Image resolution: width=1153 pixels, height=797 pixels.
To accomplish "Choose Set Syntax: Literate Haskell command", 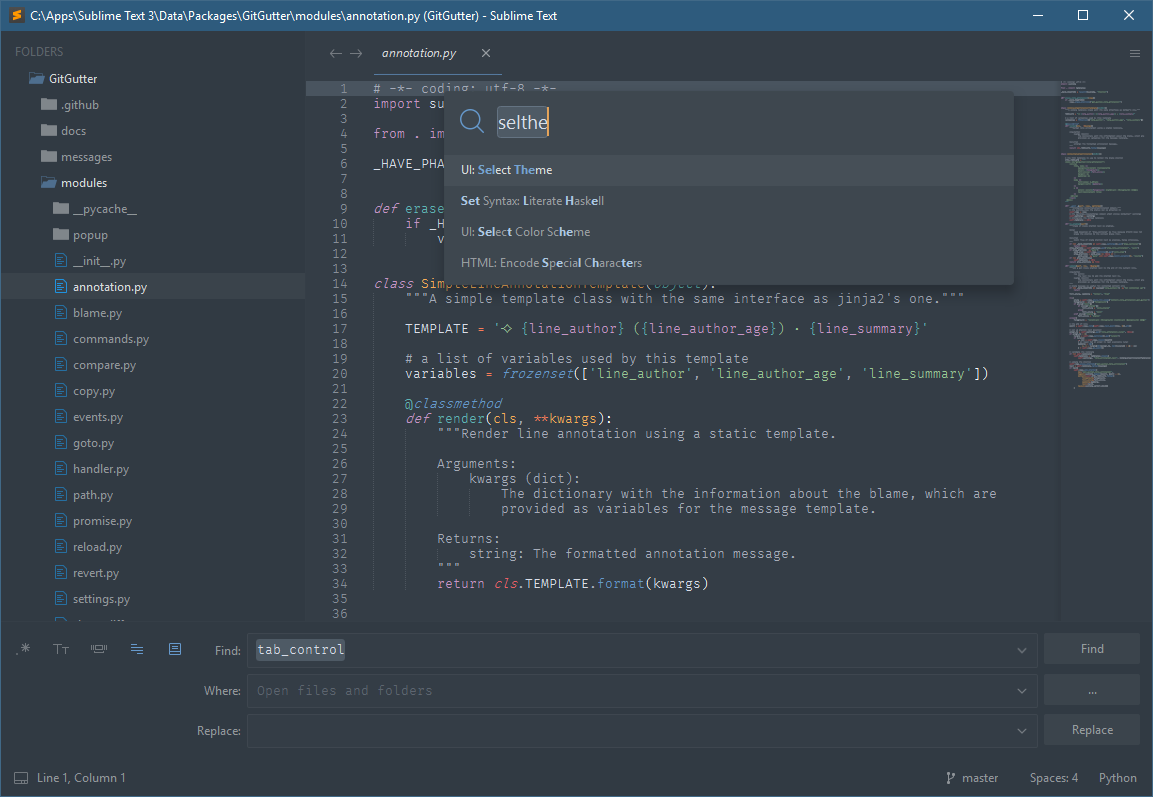I will (x=729, y=201).
